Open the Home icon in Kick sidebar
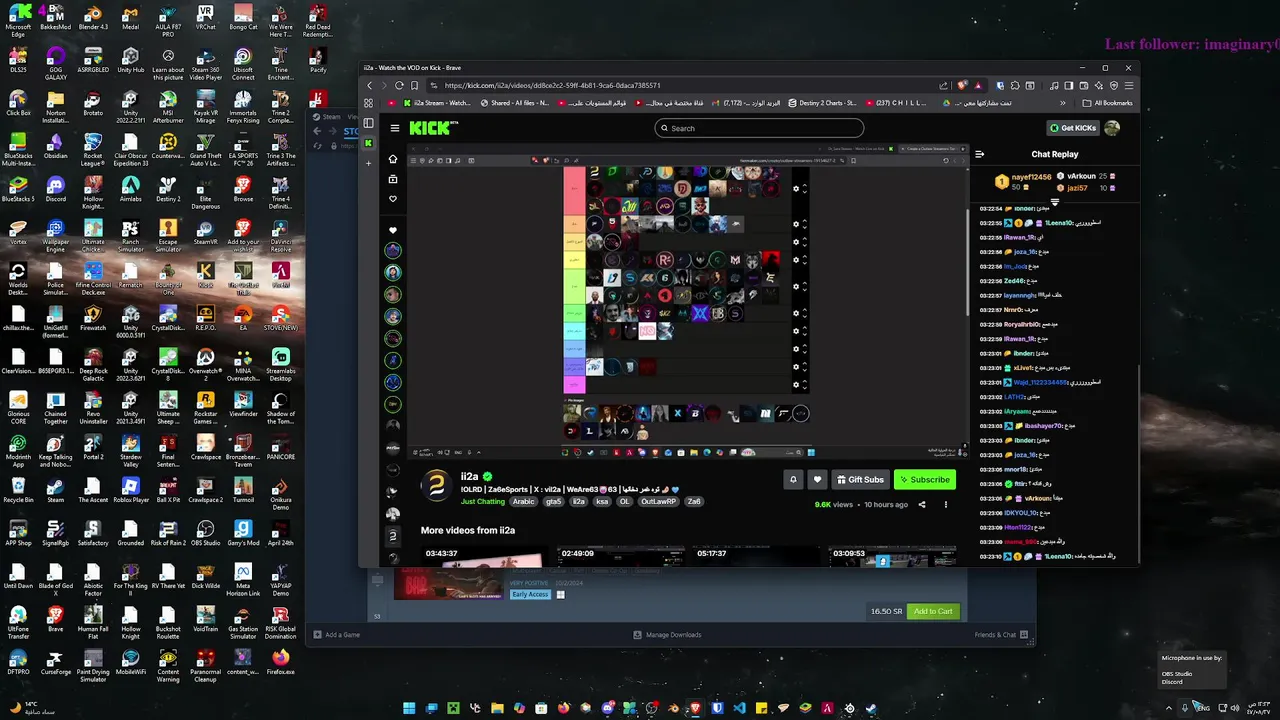Screen dimensions: 1280x720 pos(393,159)
